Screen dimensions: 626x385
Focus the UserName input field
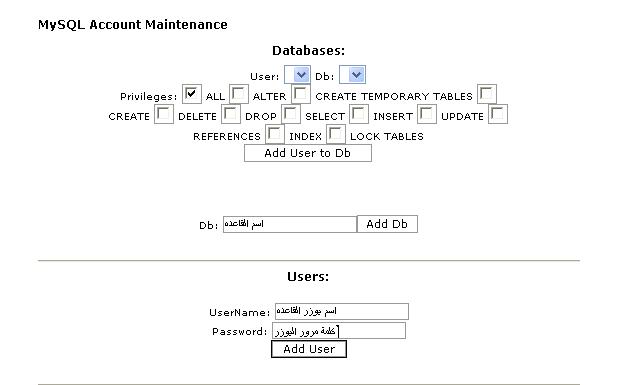342,312
